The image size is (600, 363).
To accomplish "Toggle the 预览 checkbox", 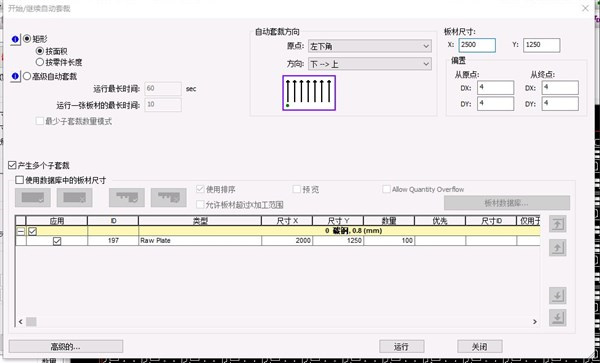I will click(x=297, y=189).
